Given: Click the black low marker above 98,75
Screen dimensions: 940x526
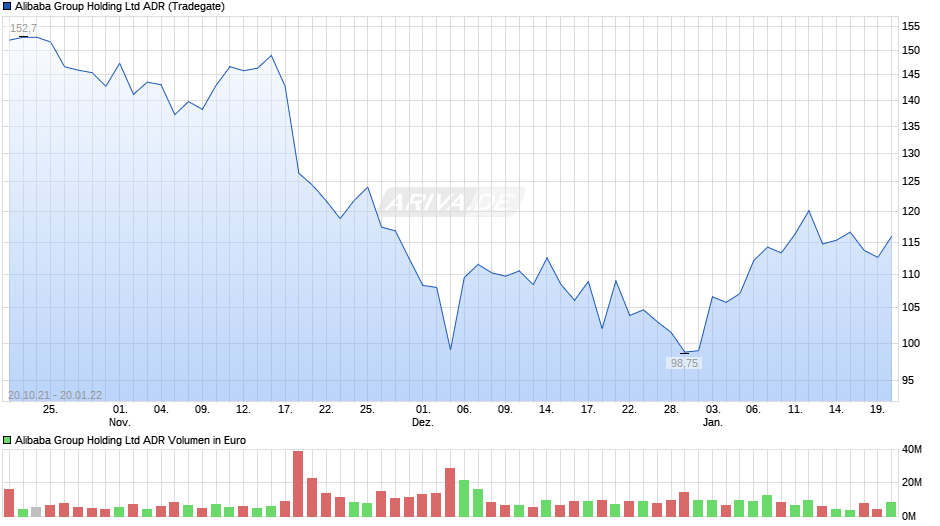Looking at the screenshot, I should 684,353.
